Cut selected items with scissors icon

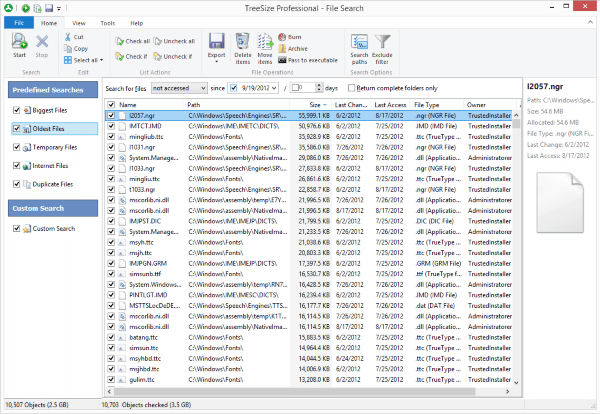pos(68,37)
